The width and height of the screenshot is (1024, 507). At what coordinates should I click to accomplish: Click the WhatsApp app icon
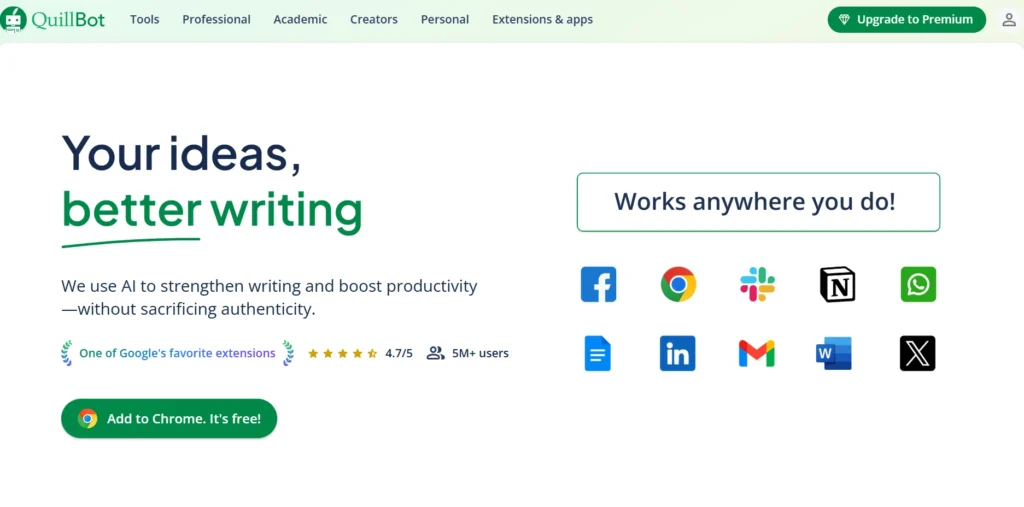pyautogui.click(x=917, y=284)
